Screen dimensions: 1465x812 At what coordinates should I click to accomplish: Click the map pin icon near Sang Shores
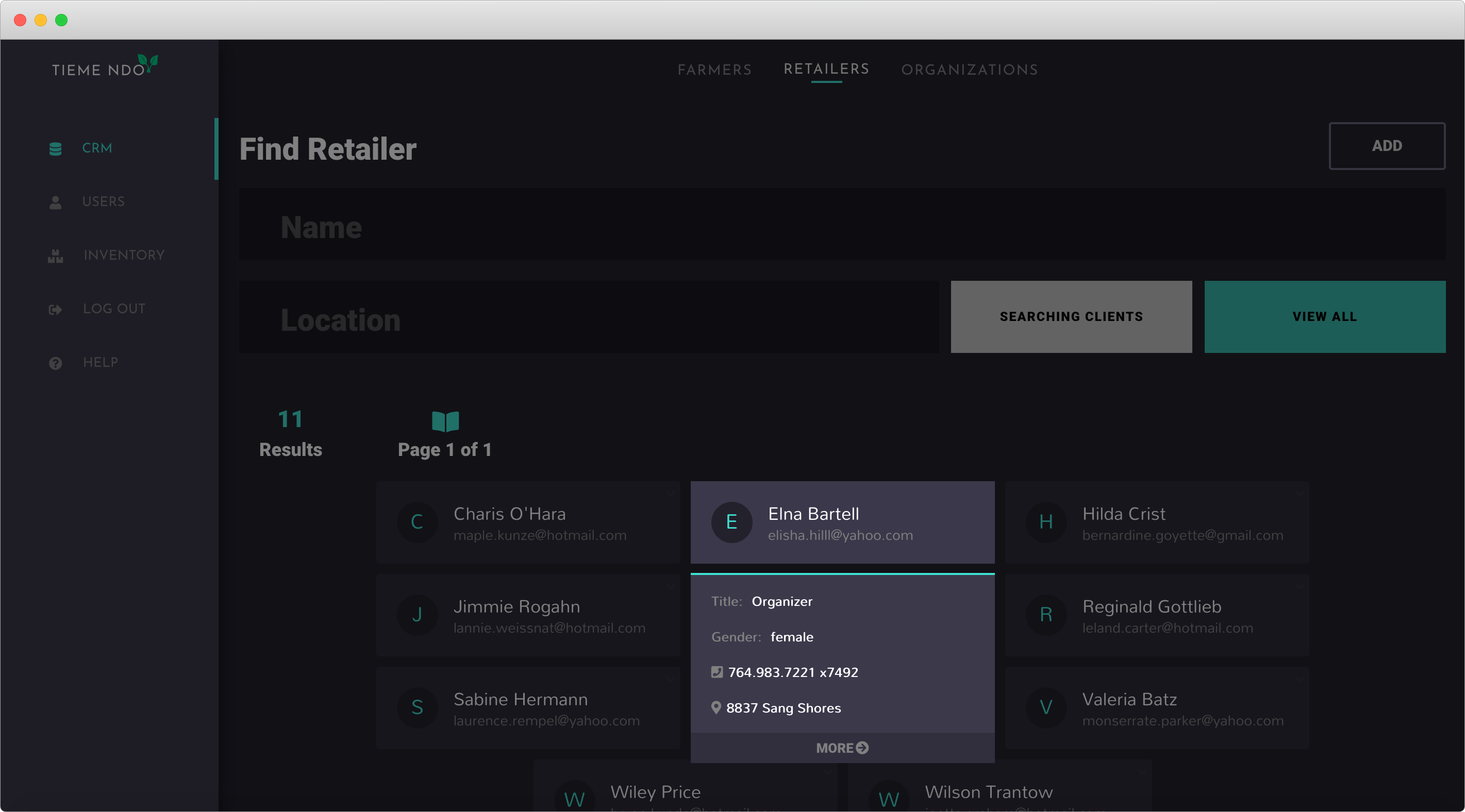[x=716, y=707]
